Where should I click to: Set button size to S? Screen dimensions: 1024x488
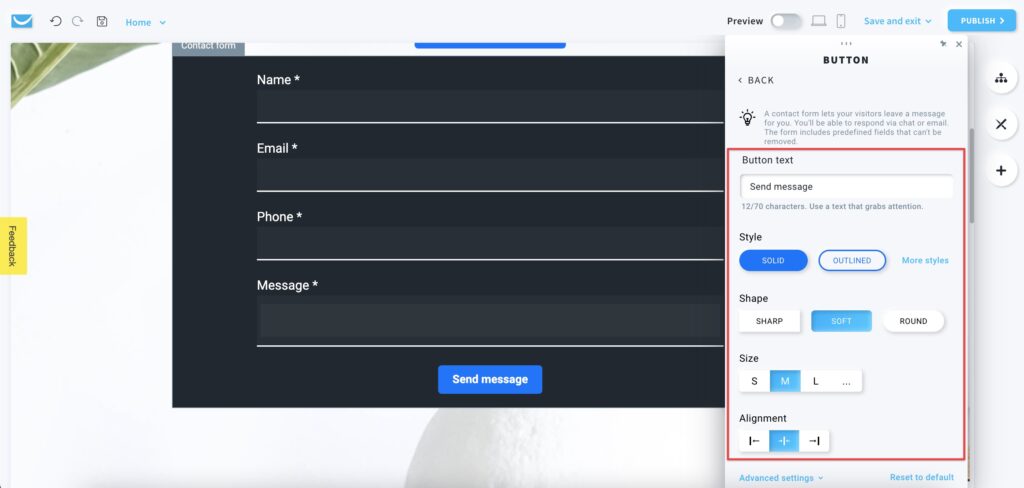click(x=754, y=382)
